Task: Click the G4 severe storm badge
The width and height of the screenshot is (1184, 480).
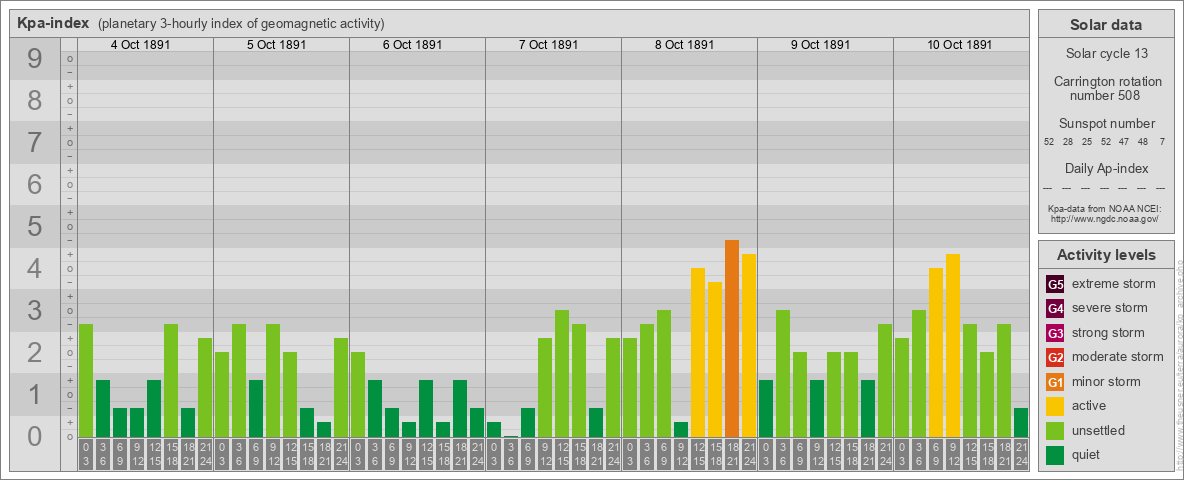Action: click(1055, 309)
